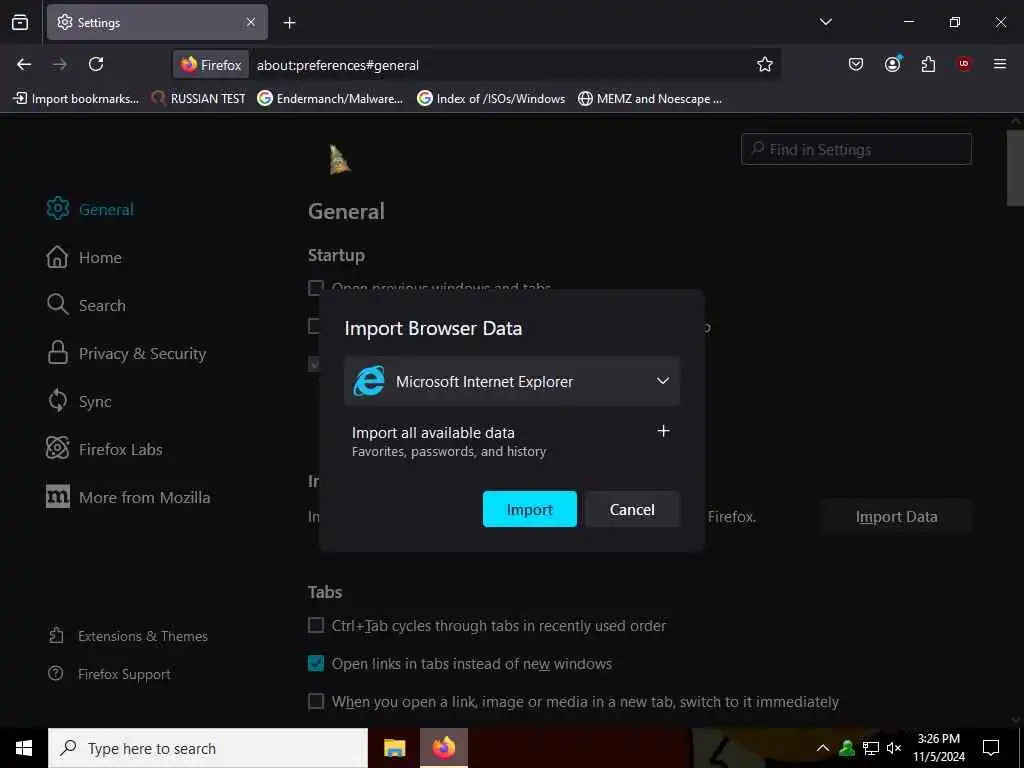Open the notification center icon
The width and height of the screenshot is (1024, 768).
[991, 748]
